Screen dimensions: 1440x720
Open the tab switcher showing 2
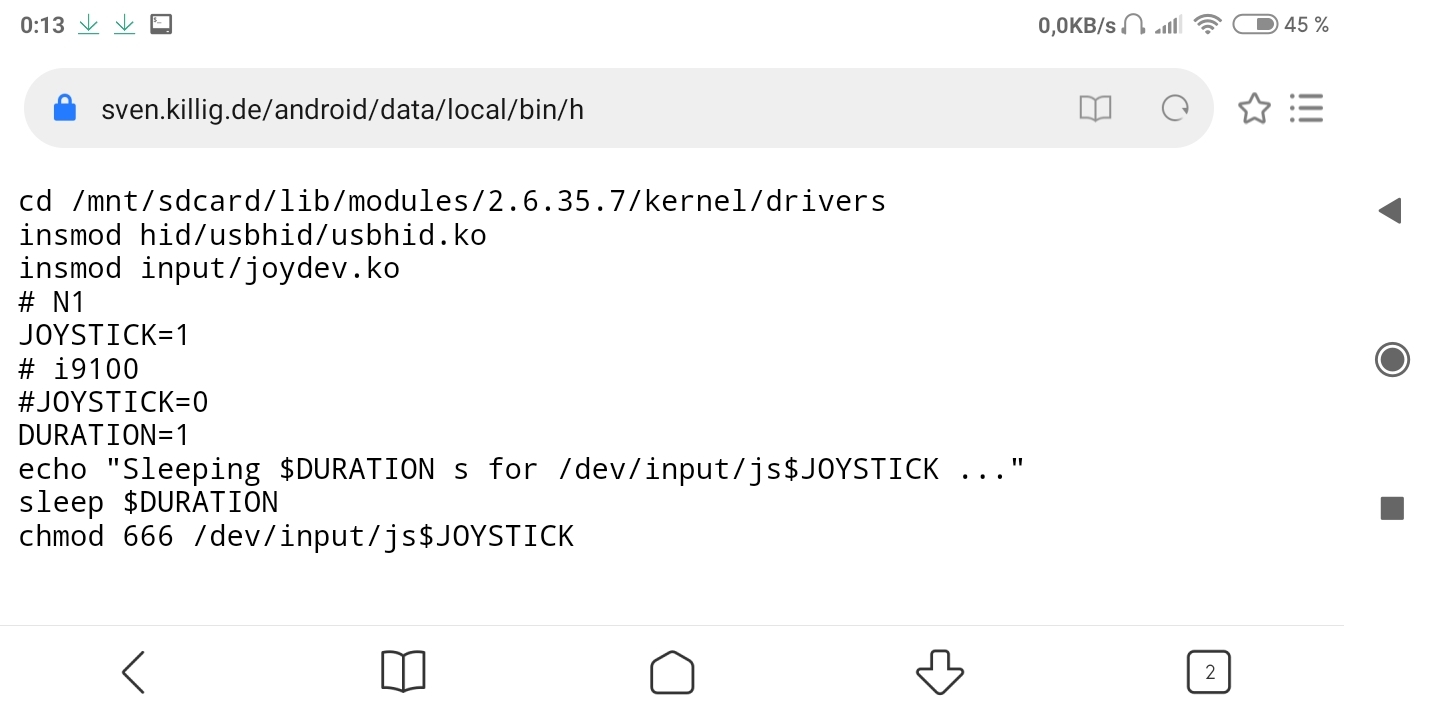[x=1209, y=672]
